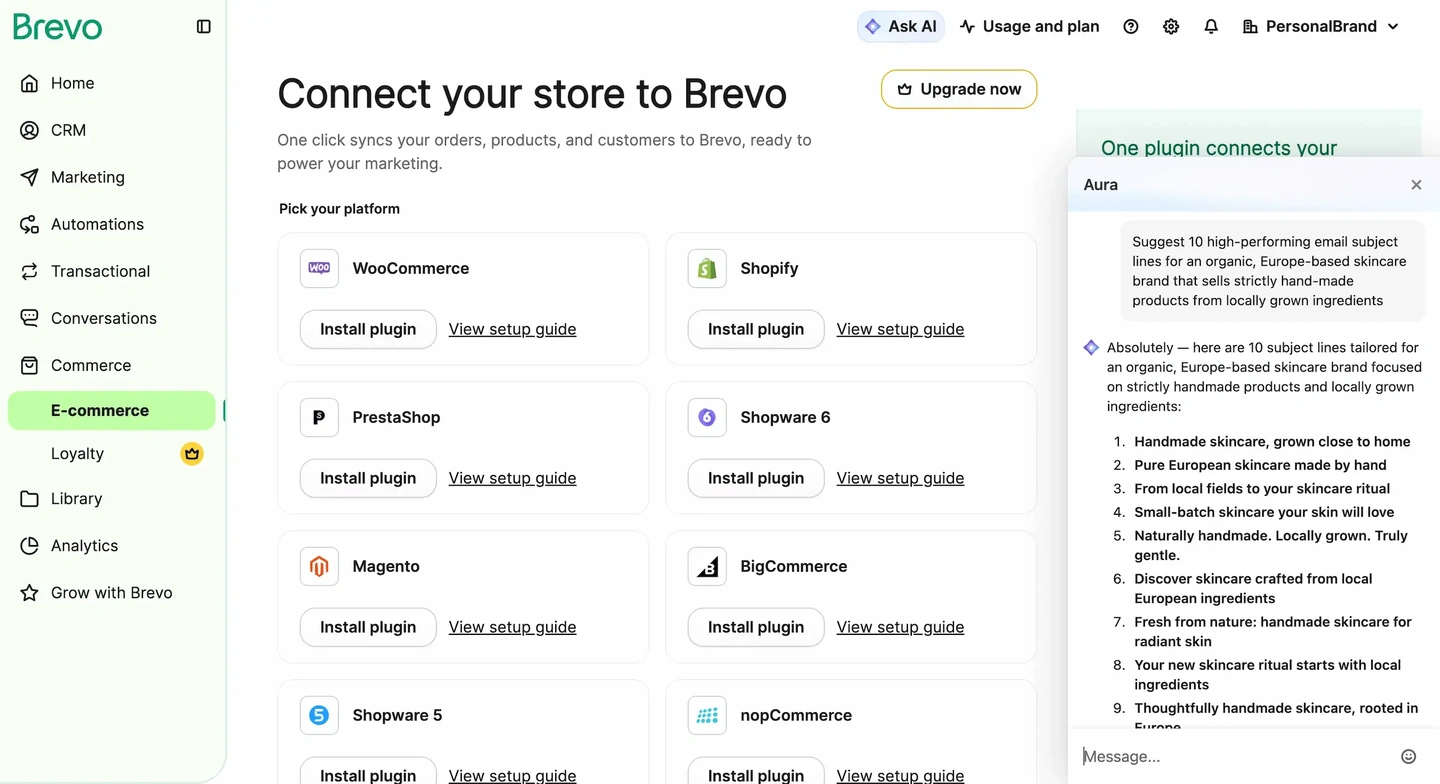Install the Magento plugin
This screenshot has width=1440, height=784.
368,627
